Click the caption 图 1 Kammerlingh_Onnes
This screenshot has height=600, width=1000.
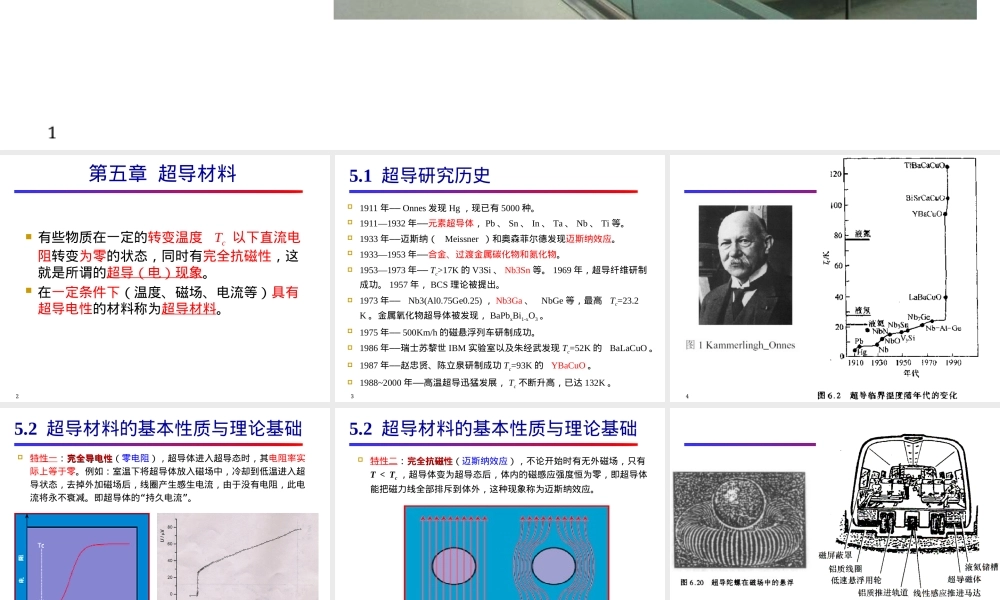click(740, 345)
